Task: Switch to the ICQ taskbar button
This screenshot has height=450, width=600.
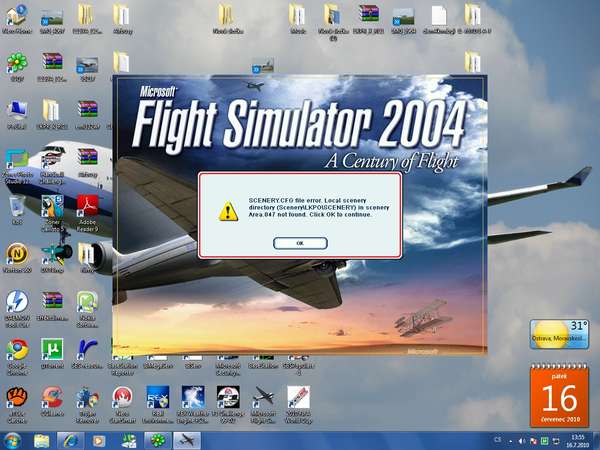Action: [158, 441]
